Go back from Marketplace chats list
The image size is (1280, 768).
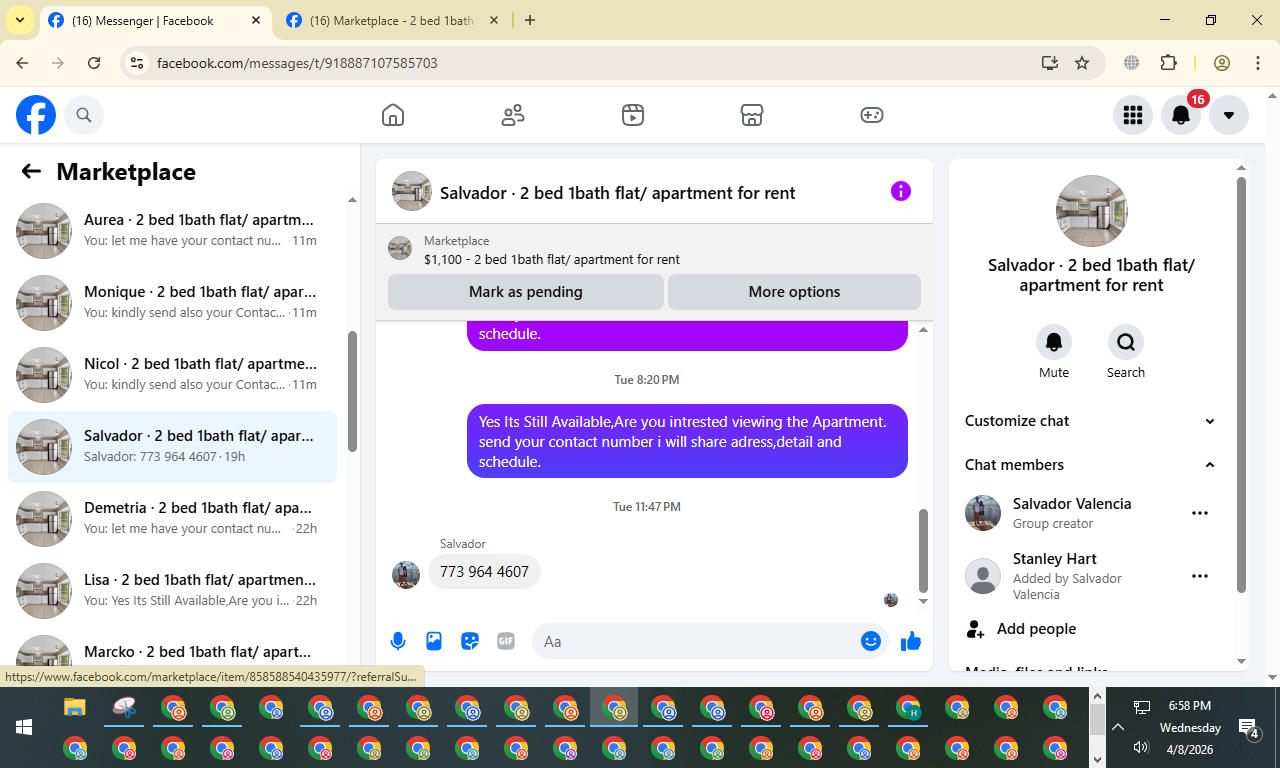pyautogui.click(x=31, y=171)
